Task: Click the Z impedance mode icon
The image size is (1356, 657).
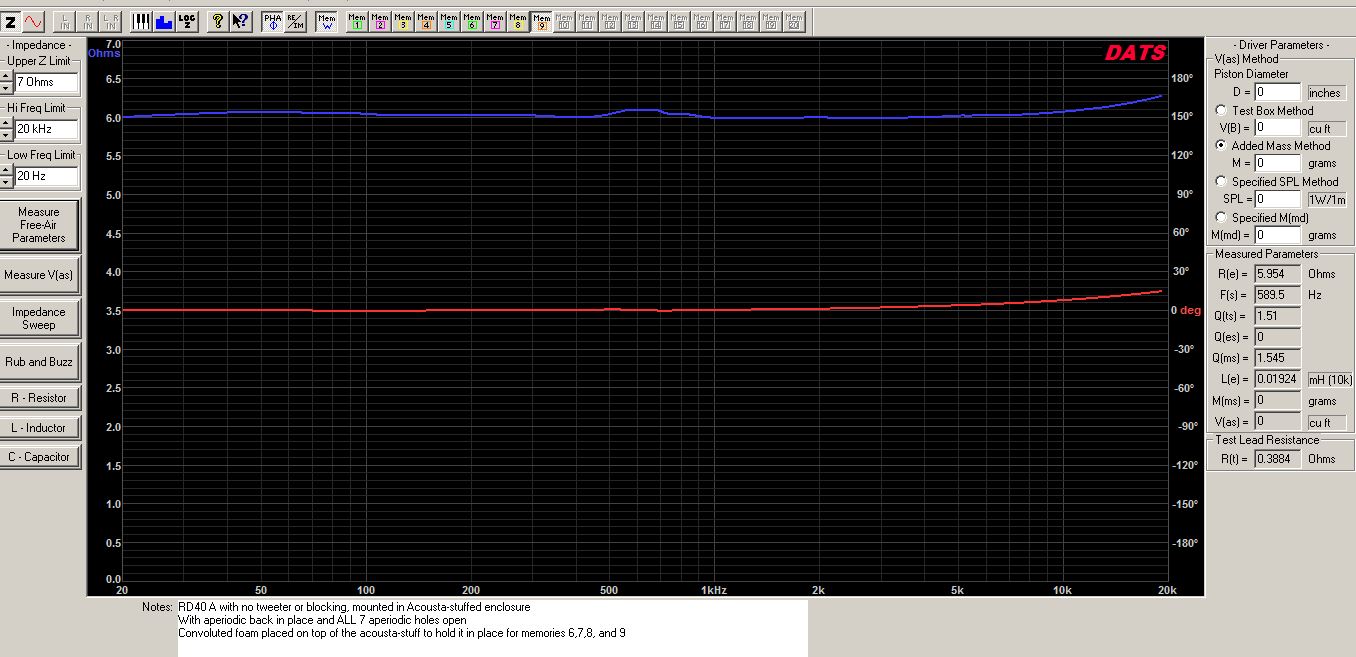Action: point(11,21)
